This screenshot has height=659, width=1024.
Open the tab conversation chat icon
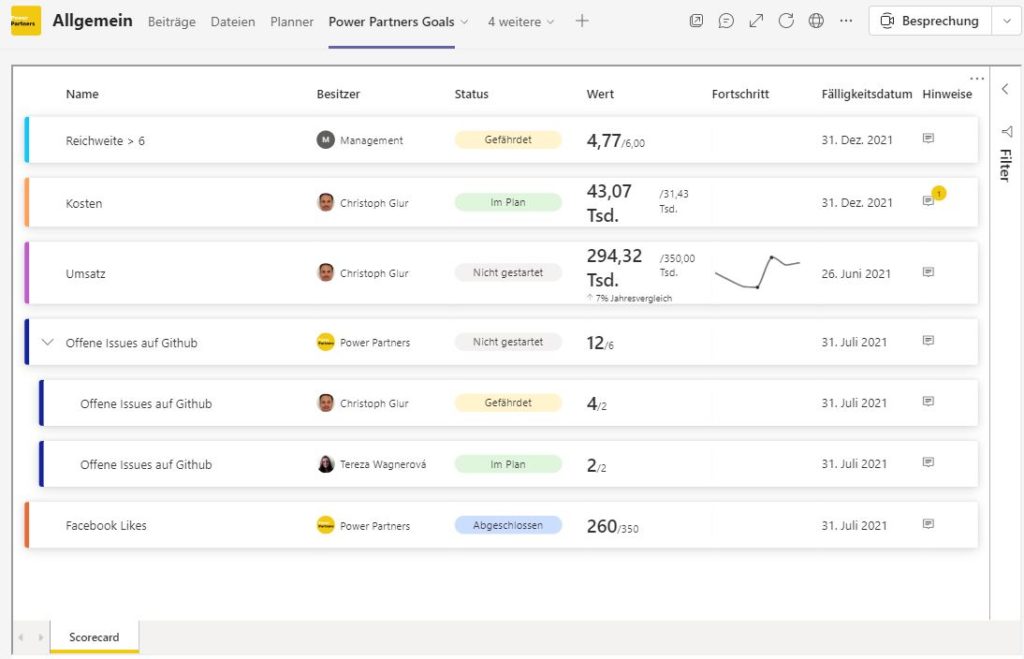(x=726, y=20)
